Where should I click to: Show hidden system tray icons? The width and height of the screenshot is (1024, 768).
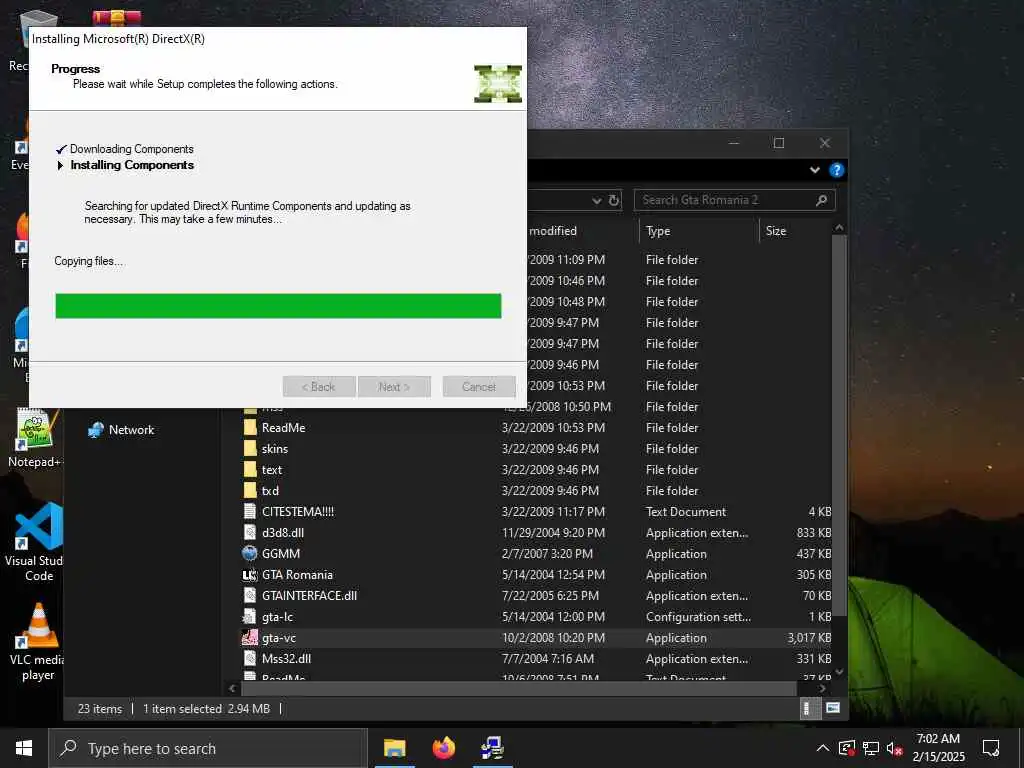tap(823, 748)
